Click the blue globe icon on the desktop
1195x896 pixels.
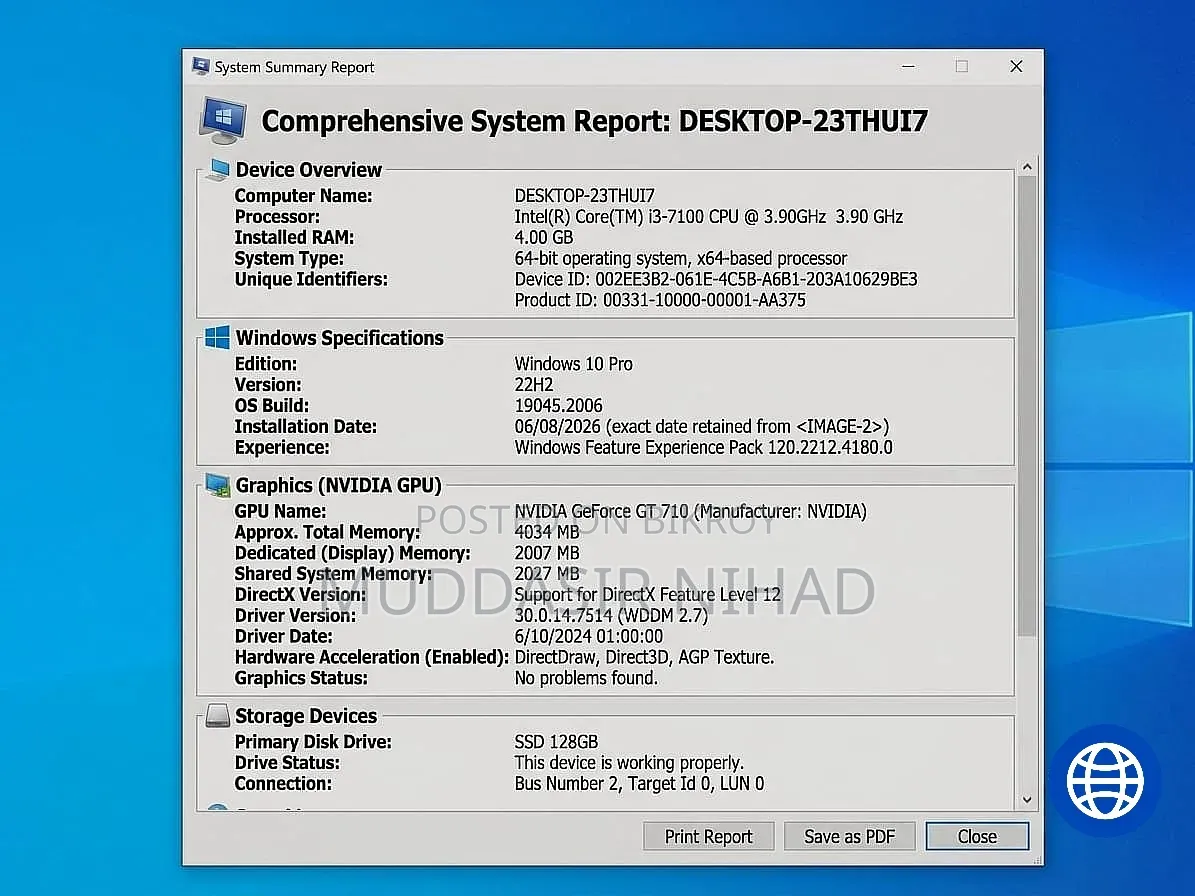(x=1105, y=780)
